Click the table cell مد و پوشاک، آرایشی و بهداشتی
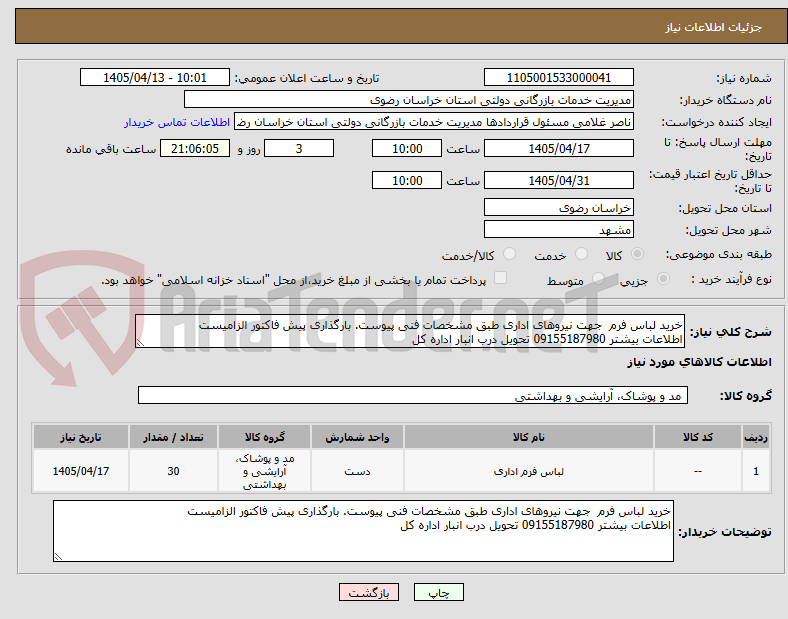This screenshot has width=788, height=619. coord(264,471)
